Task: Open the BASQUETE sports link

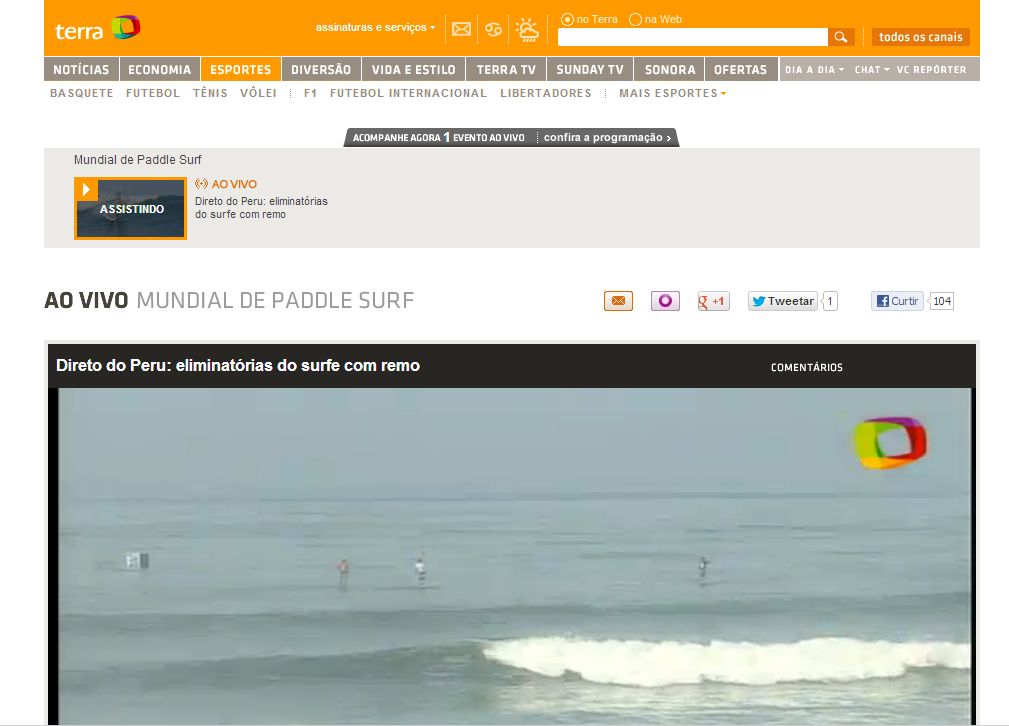Action: point(82,93)
